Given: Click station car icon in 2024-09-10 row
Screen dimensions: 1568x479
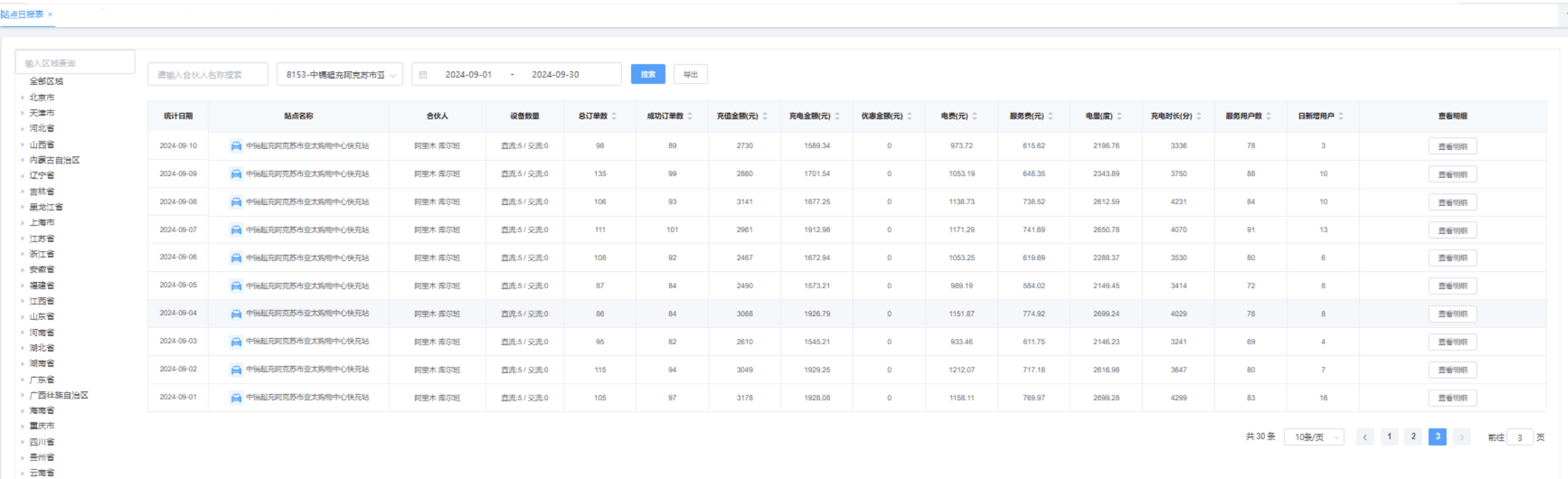Looking at the screenshot, I should pos(236,146).
